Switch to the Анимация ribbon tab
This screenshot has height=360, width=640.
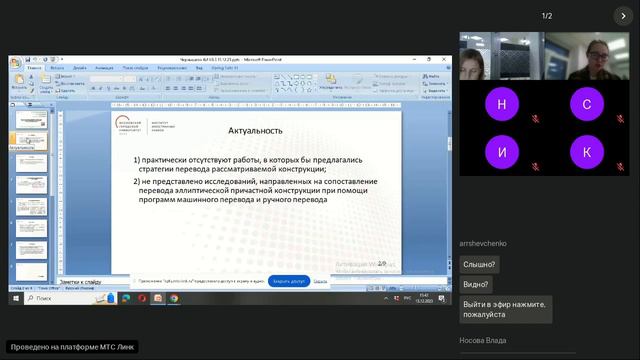[x=104, y=68]
